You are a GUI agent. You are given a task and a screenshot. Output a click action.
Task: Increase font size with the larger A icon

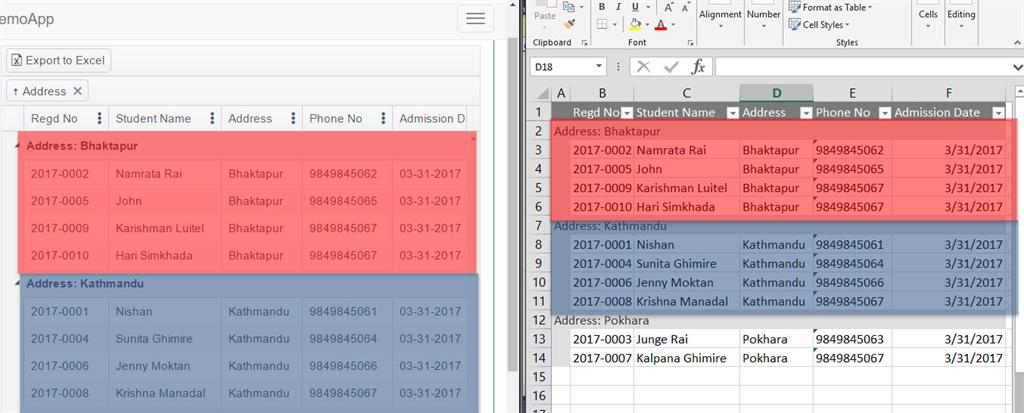pos(668,7)
